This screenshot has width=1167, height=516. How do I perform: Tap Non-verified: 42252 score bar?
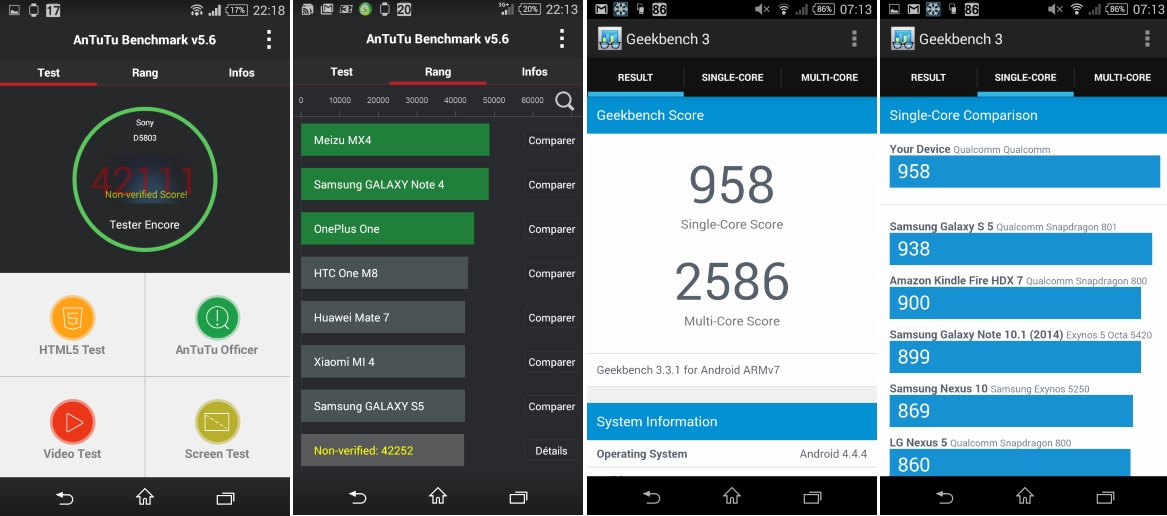point(382,450)
